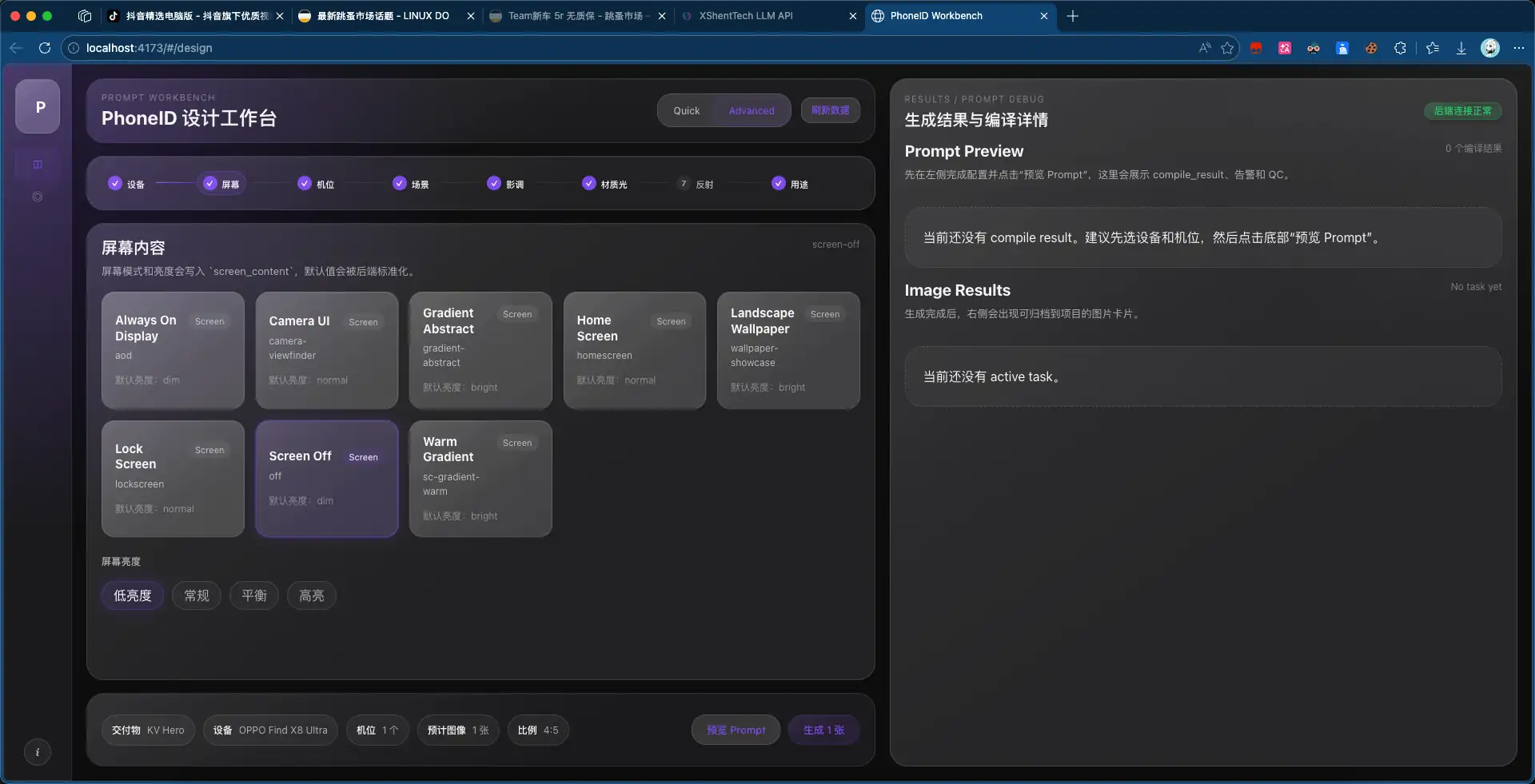The image size is (1535, 784).
Task: Close the PhoneID Workbench tab
Action: [x=1044, y=16]
